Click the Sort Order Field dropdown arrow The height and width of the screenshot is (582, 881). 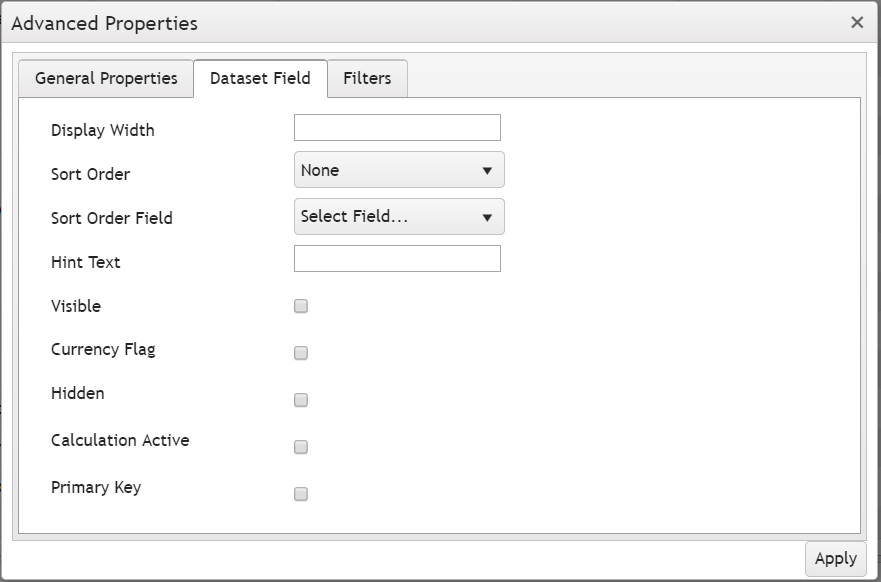pos(489,216)
